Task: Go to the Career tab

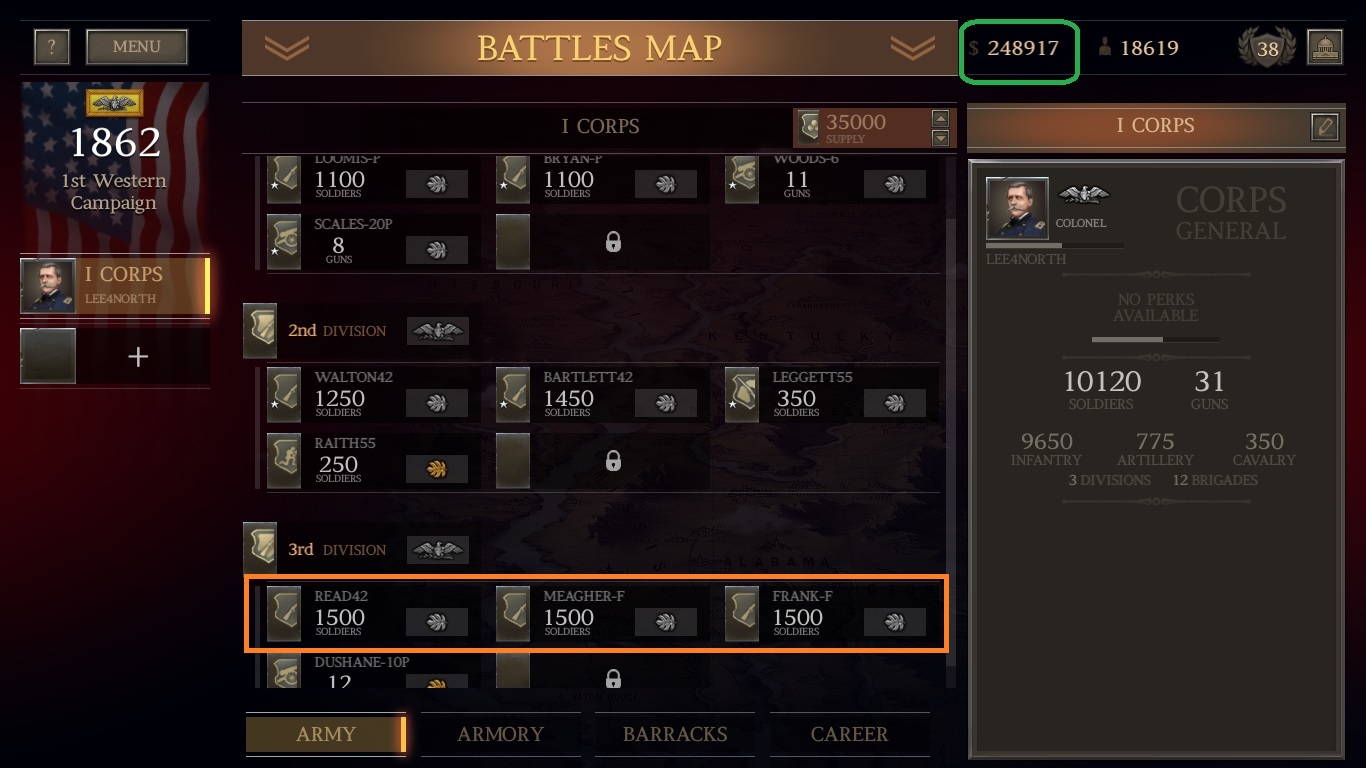Action: click(x=849, y=734)
